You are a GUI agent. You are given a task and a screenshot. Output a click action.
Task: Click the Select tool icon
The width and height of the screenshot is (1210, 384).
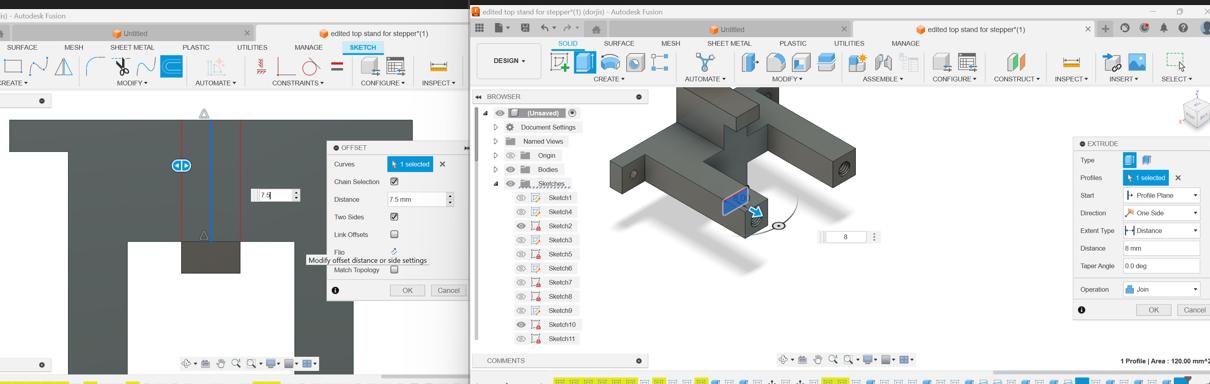point(1176,62)
